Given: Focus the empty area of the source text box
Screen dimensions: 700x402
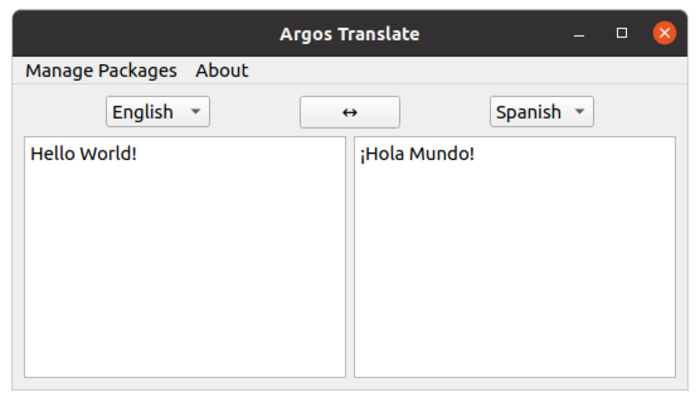Looking at the screenshot, I should tap(185, 280).
